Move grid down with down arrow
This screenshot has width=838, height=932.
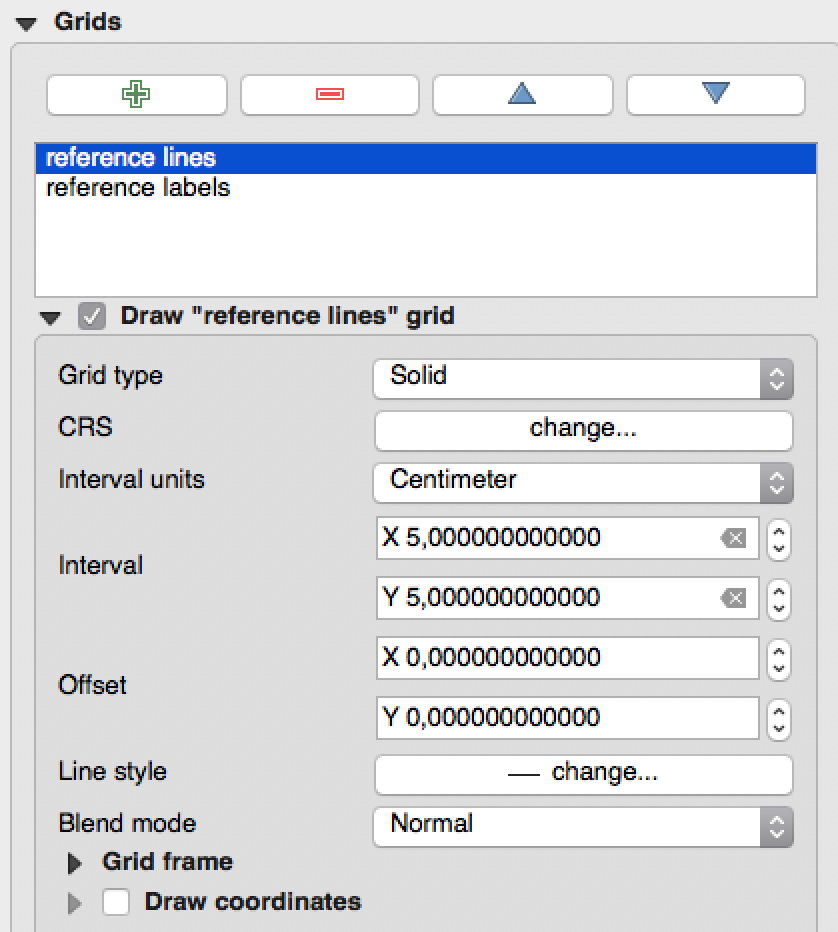point(715,95)
